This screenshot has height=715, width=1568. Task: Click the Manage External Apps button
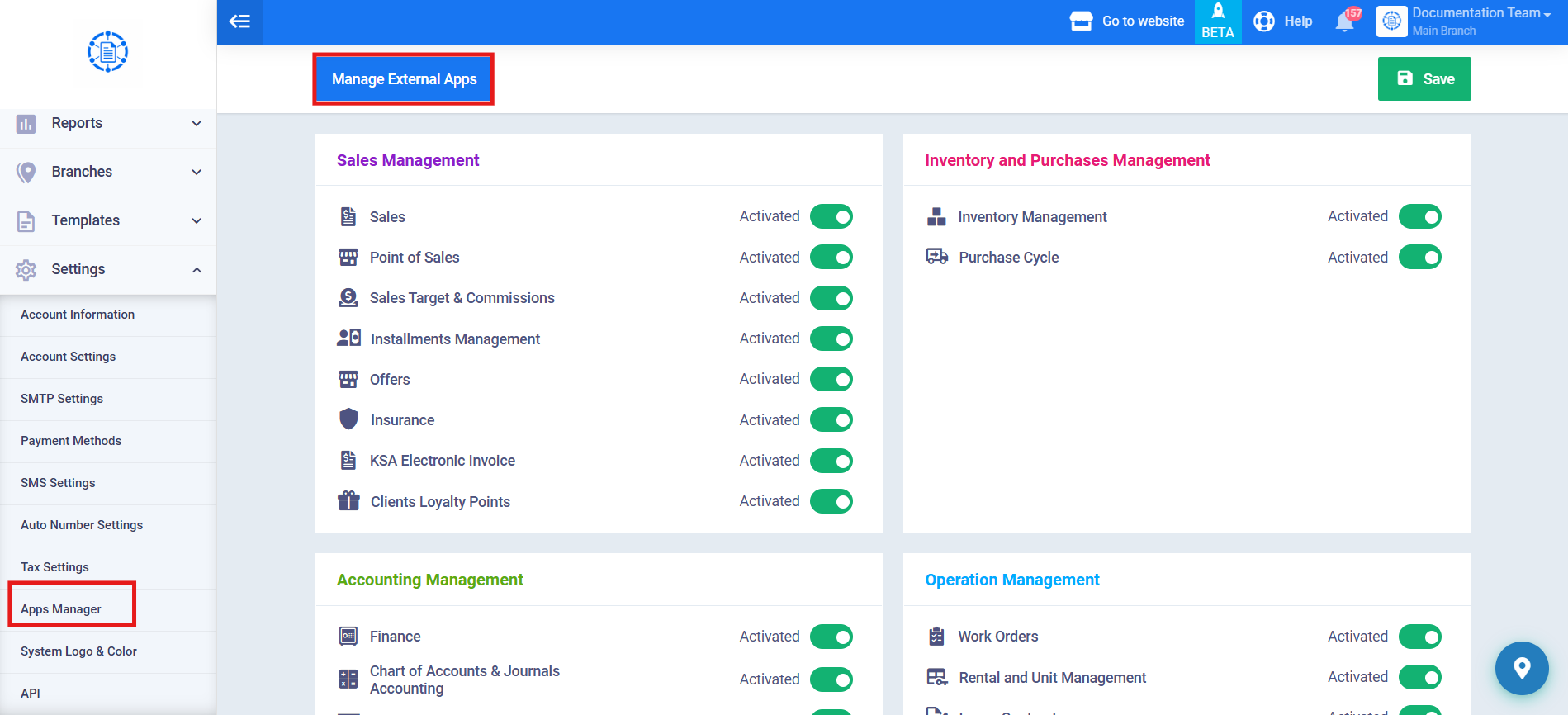(x=404, y=79)
